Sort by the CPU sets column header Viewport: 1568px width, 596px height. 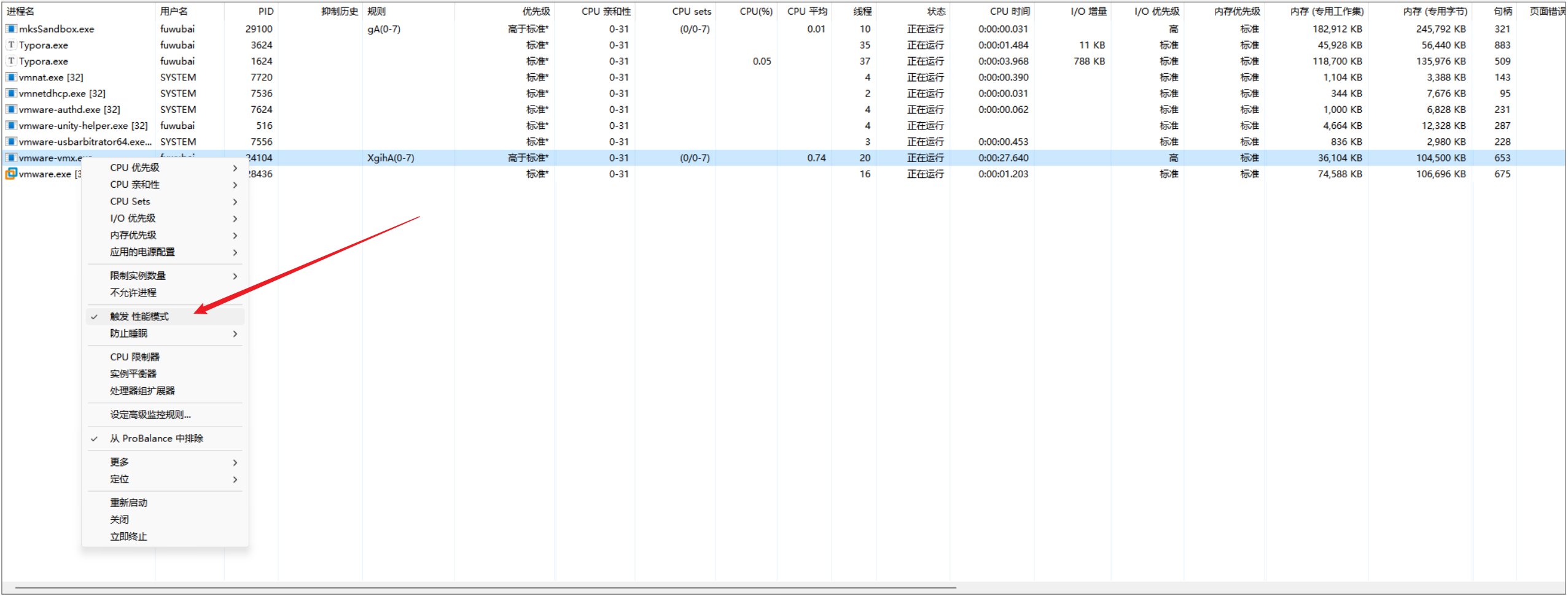pyautogui.click(x=675, y=12)
